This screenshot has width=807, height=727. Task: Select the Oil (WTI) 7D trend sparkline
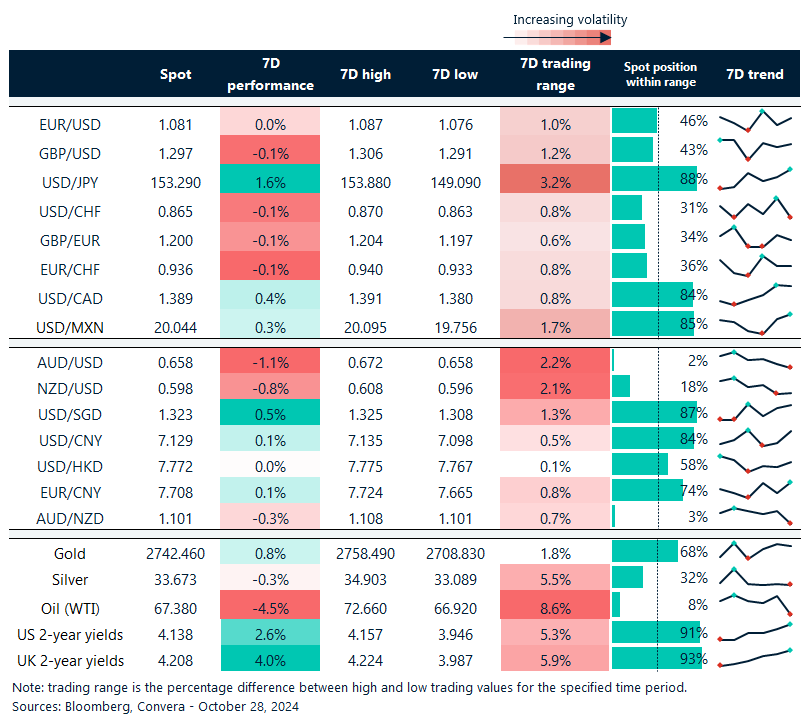[x=755, y=604]
